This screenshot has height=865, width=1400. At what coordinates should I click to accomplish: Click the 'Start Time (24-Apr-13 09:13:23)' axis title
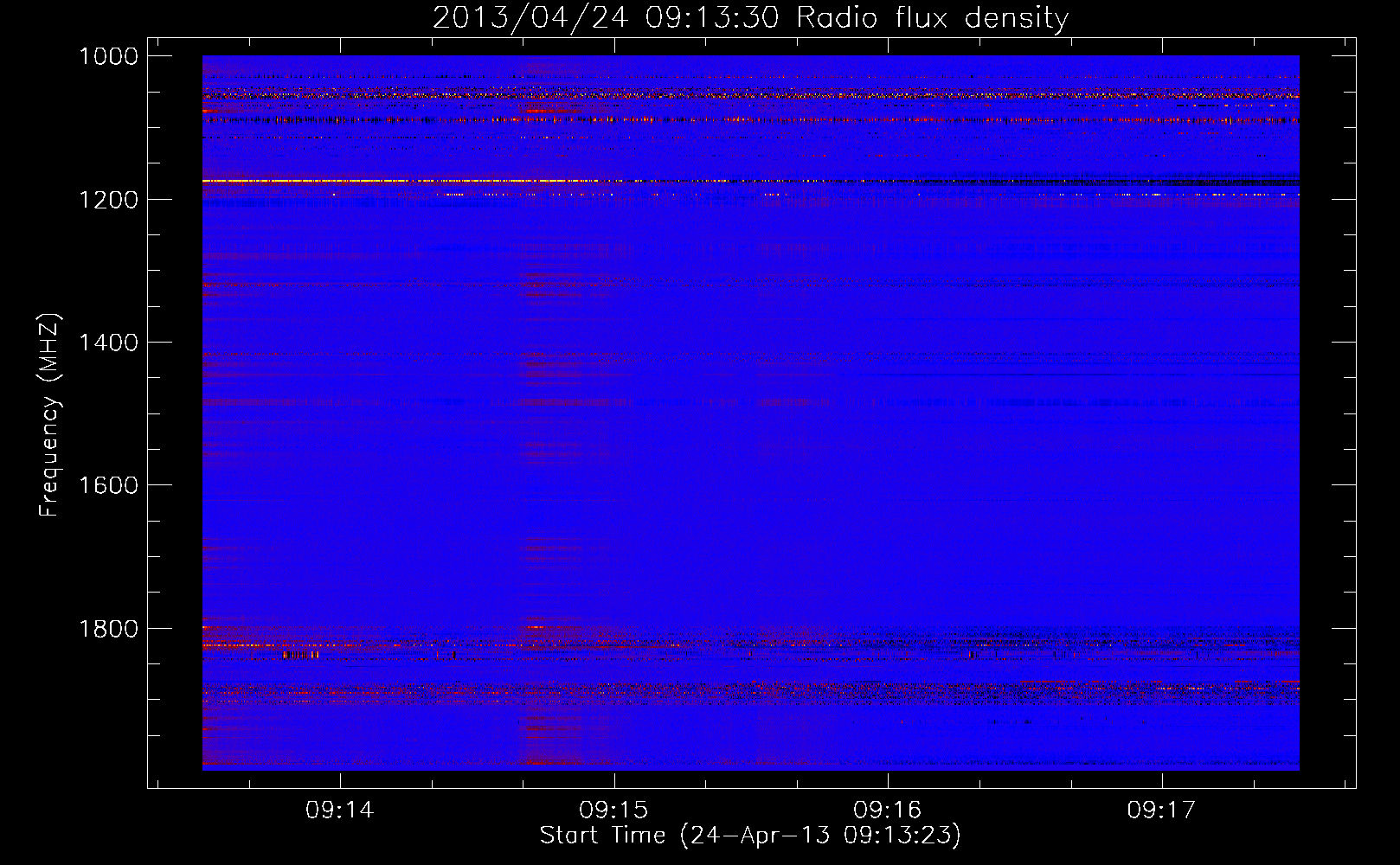click(750, 836)
